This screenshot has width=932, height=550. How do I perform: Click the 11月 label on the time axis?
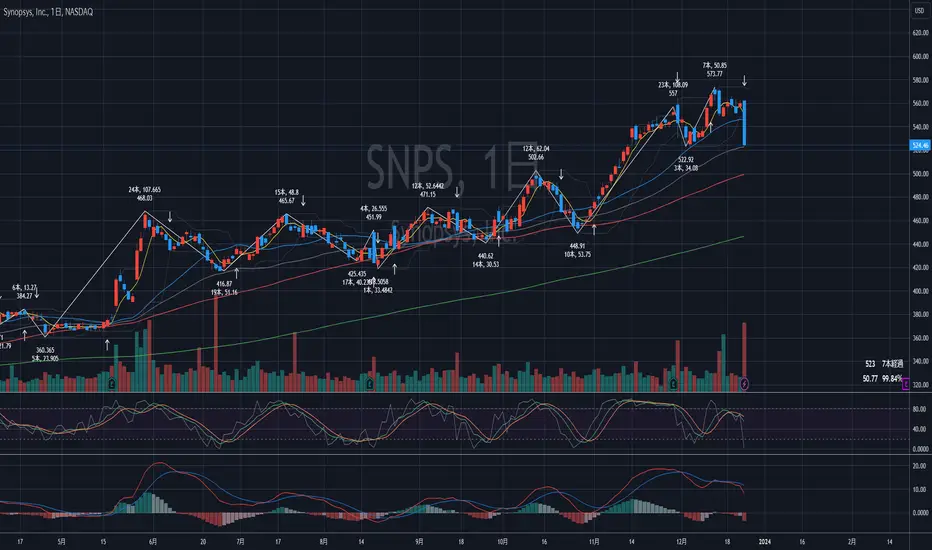click(594, 542)
